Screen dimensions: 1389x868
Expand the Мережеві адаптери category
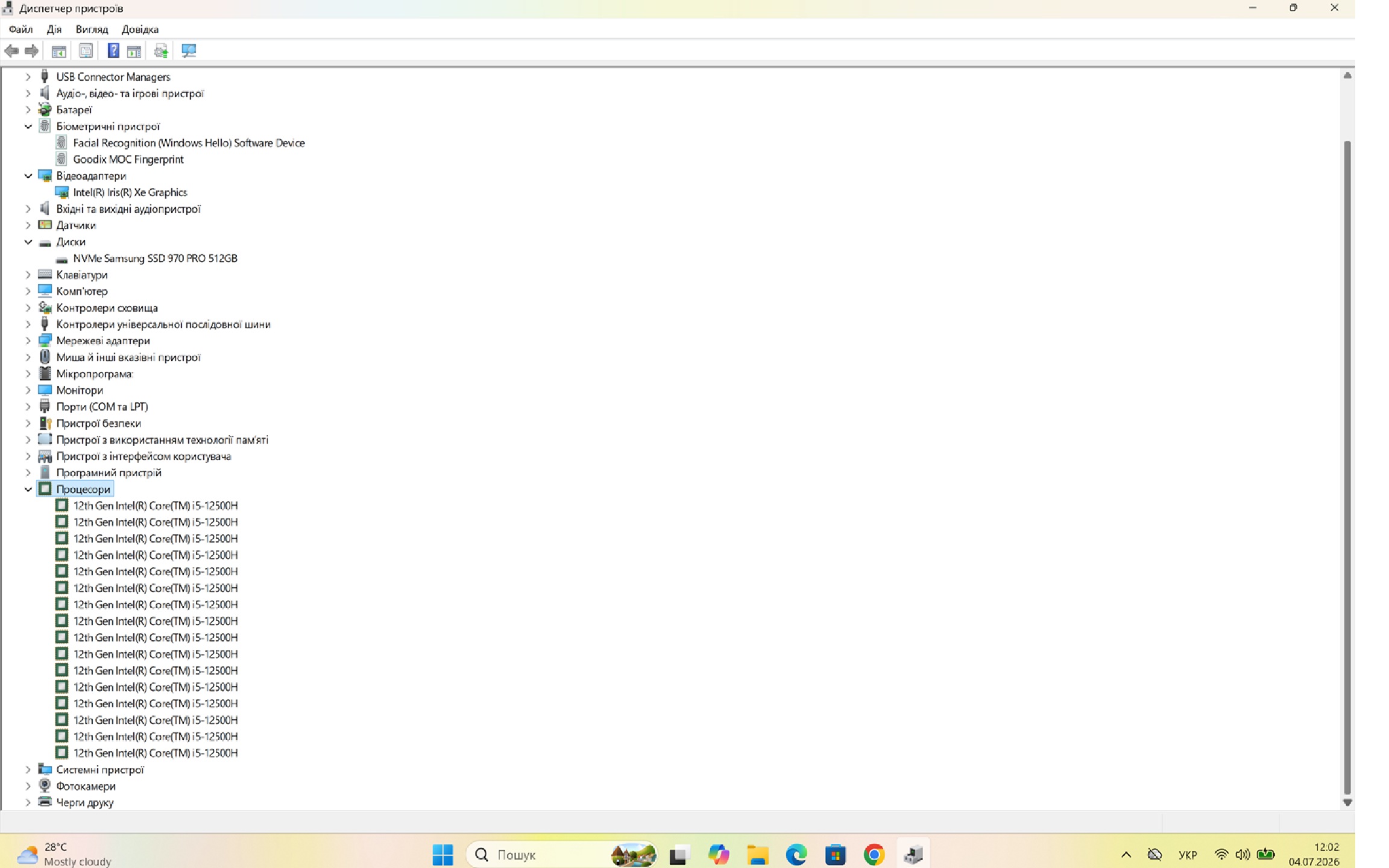pyautogui.click(x=28, y=341)
